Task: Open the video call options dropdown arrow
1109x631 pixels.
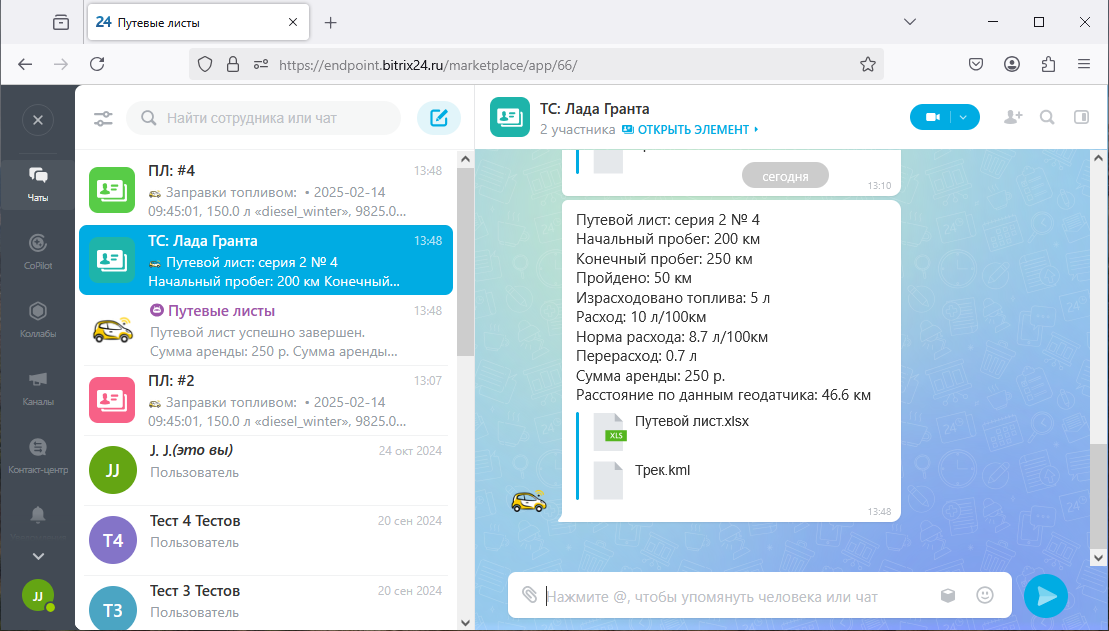Action: coord(964,117)
